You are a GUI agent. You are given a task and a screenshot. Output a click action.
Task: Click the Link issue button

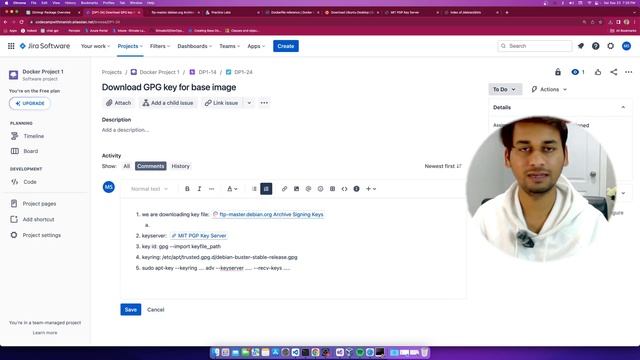coord(222,103)
